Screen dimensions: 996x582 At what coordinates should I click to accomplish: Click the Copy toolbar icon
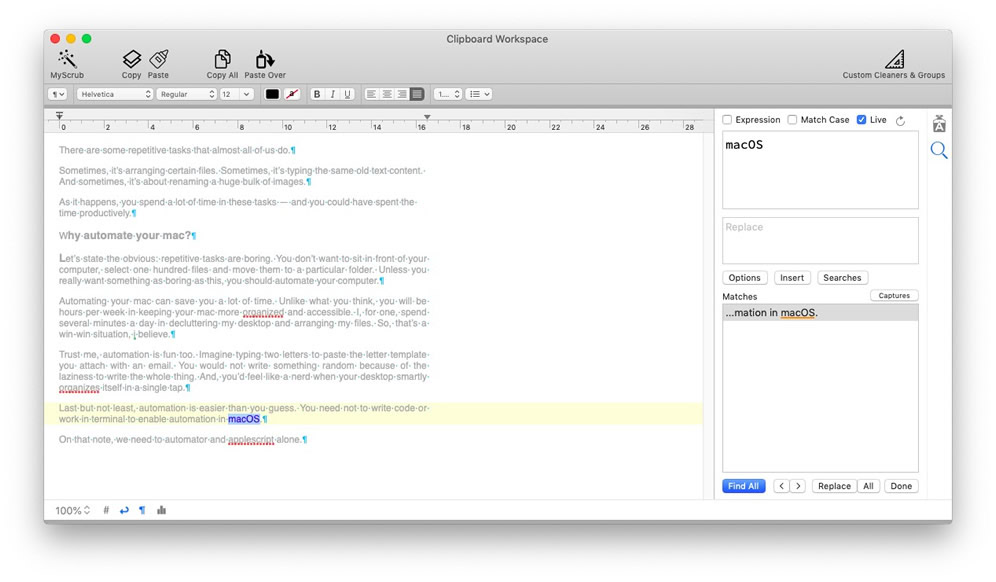(x=131, y=64)
